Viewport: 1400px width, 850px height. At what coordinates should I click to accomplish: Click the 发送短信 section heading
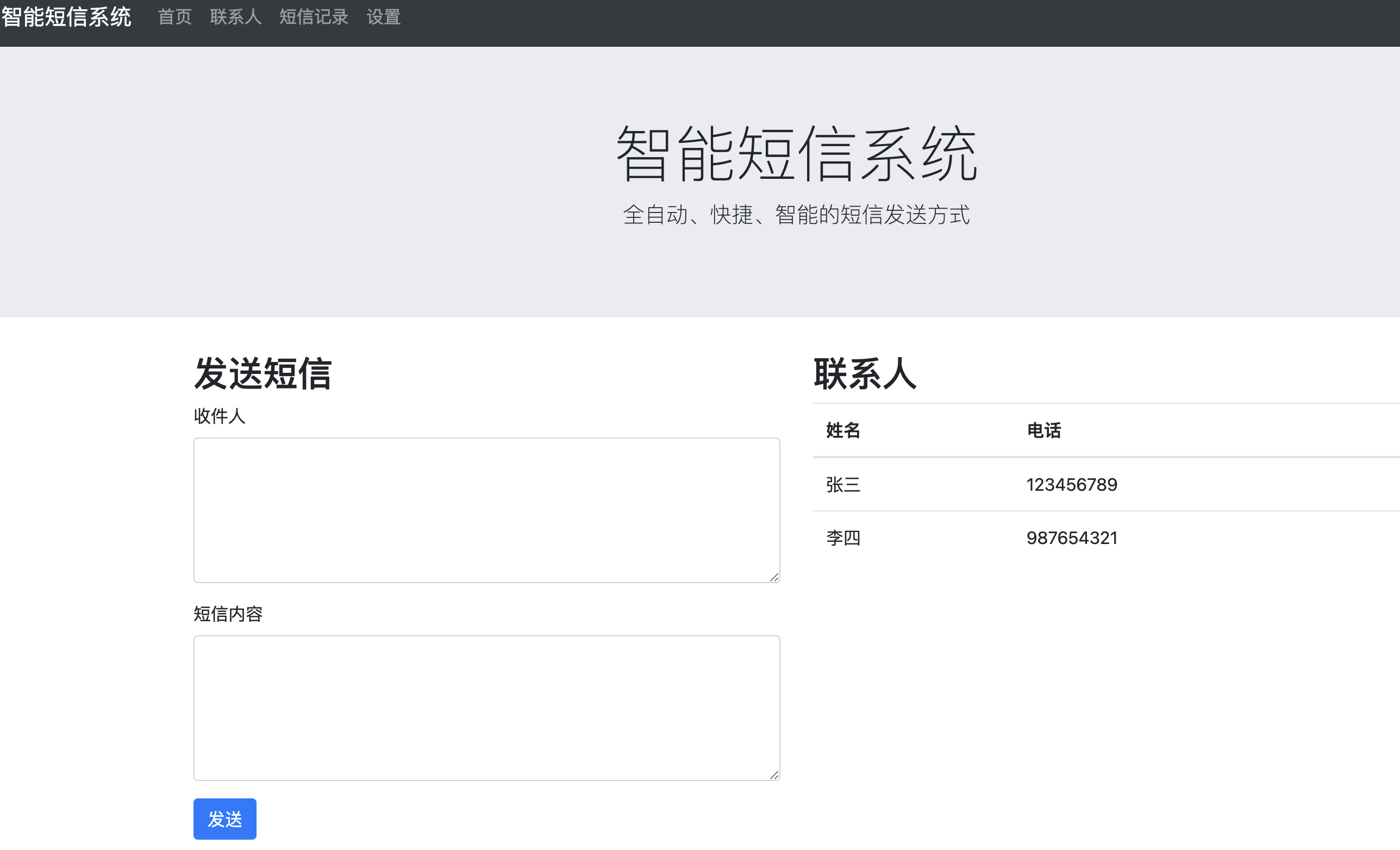[x=262, y=374]
